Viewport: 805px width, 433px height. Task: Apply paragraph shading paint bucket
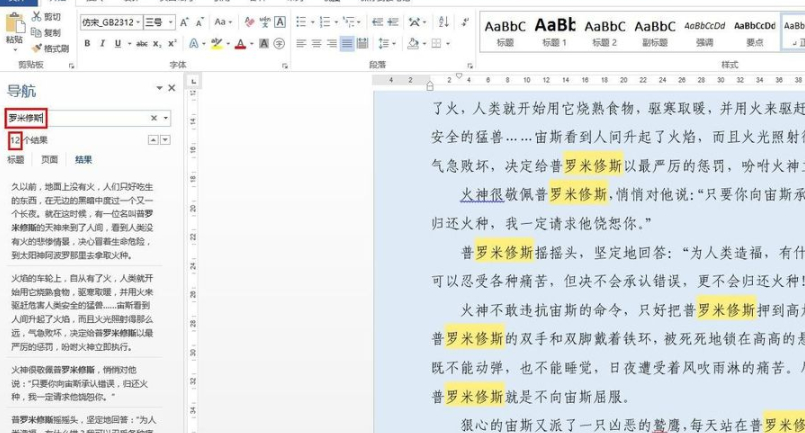tap(413, 44)
